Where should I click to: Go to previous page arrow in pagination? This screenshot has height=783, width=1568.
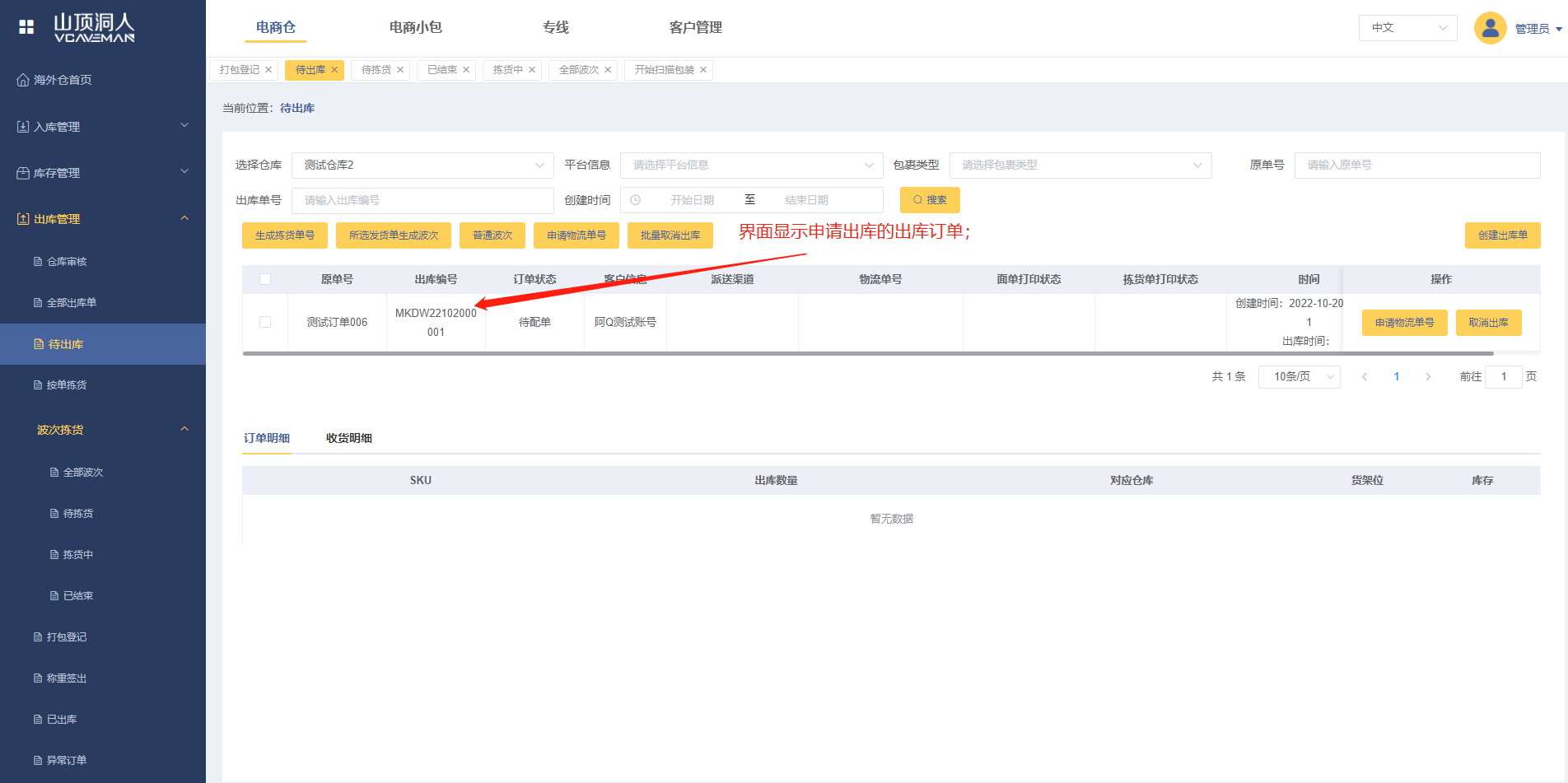pos(1365,376)
